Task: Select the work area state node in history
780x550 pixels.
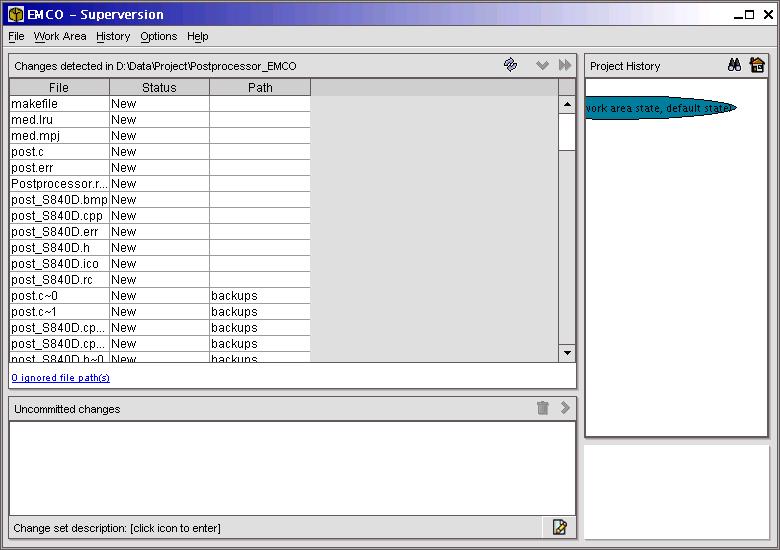Action: click(660, 108)
